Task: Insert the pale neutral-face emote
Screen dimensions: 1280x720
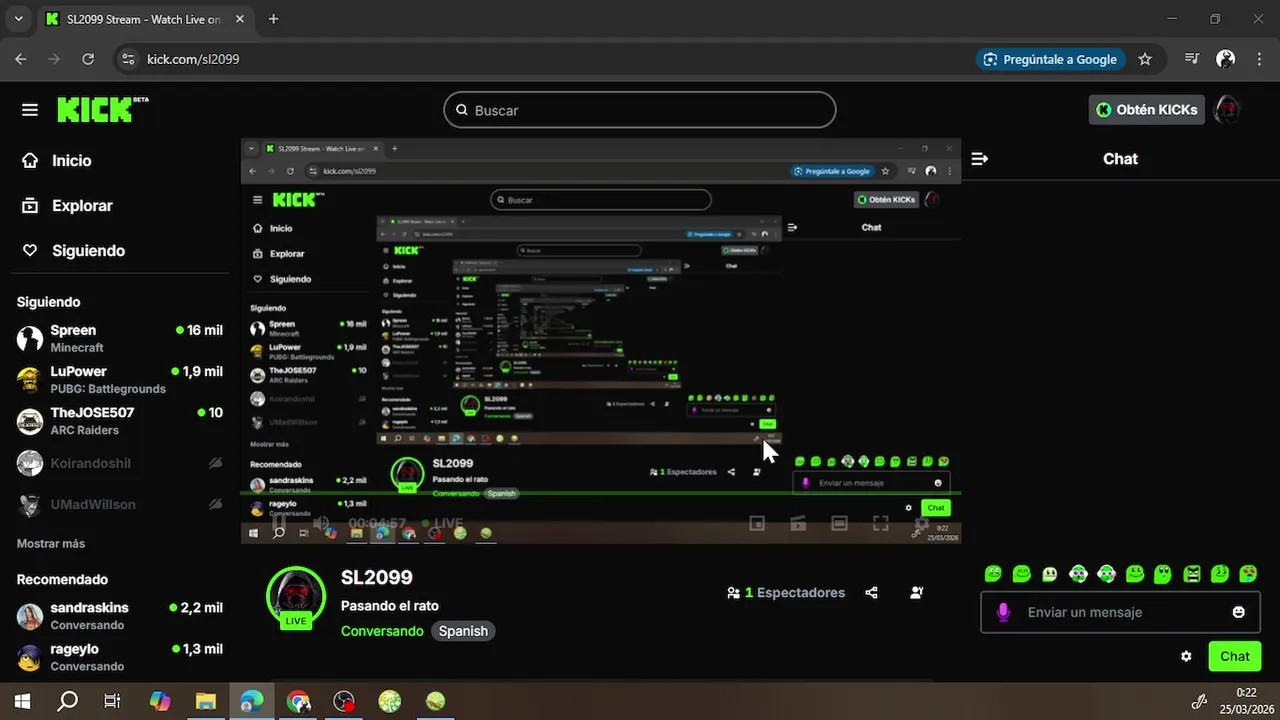Action: (x=1049, y=574)
